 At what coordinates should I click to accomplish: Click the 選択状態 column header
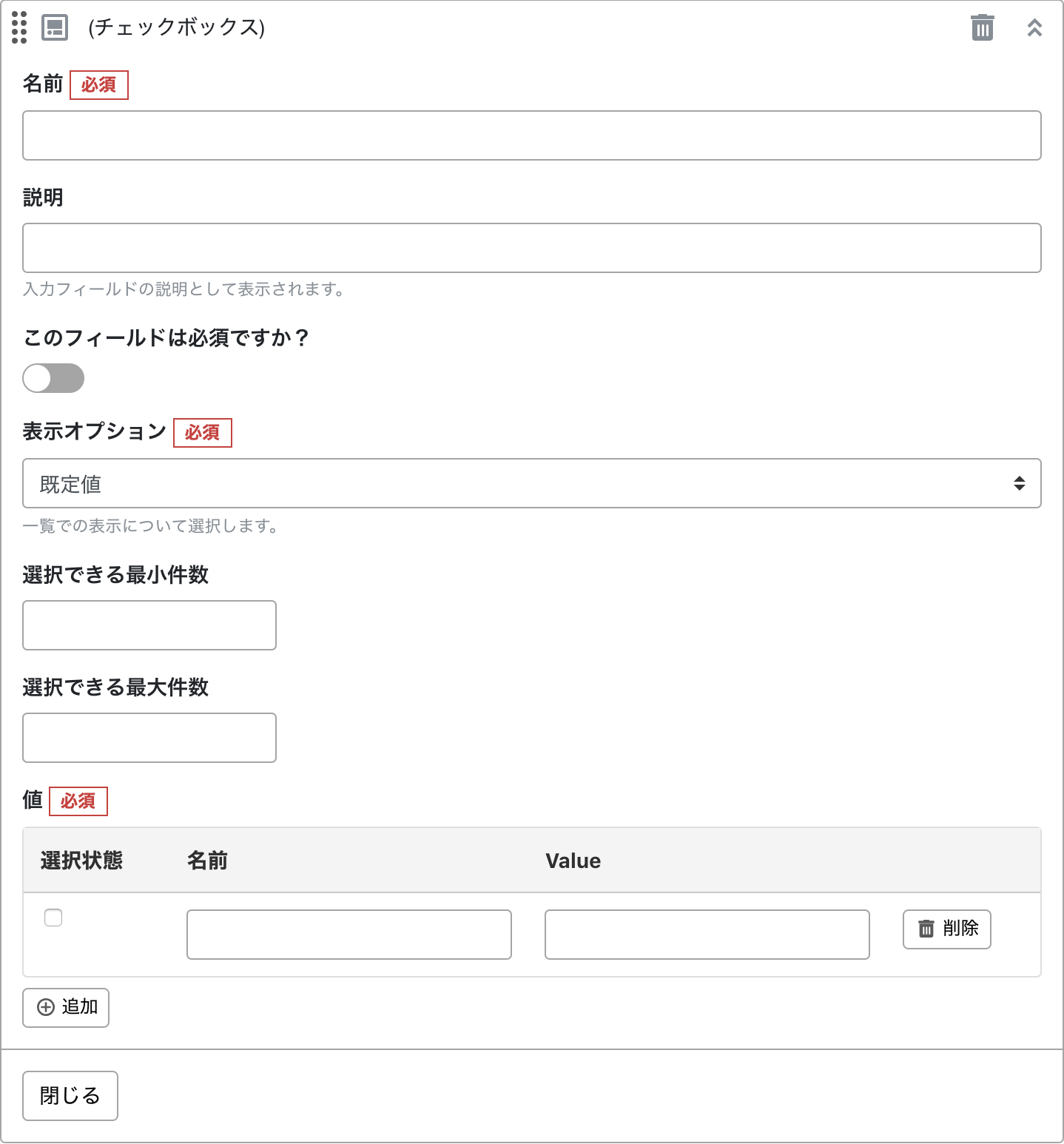point(81,861)
